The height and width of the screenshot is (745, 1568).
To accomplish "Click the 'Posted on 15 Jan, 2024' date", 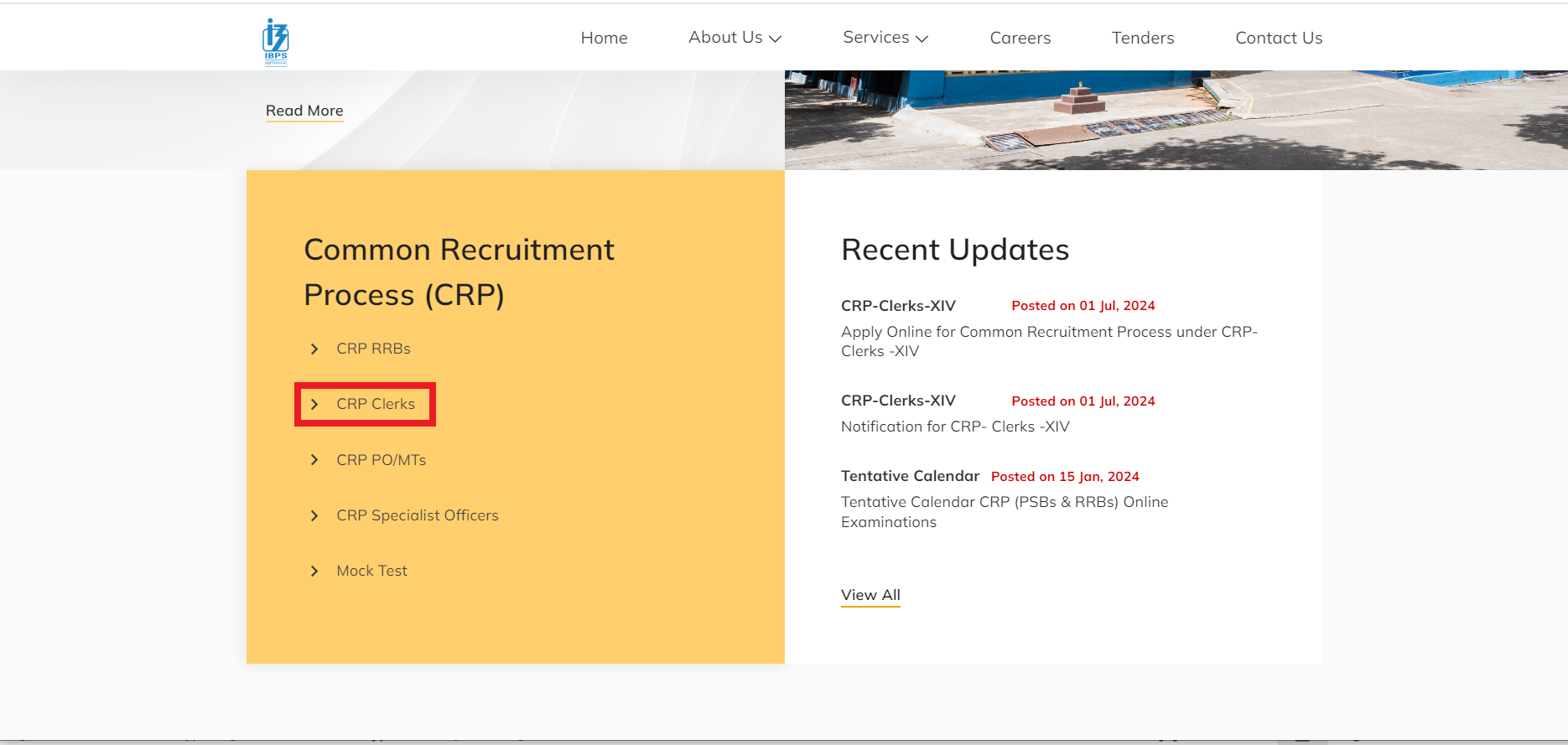I will coord(1065,477).
